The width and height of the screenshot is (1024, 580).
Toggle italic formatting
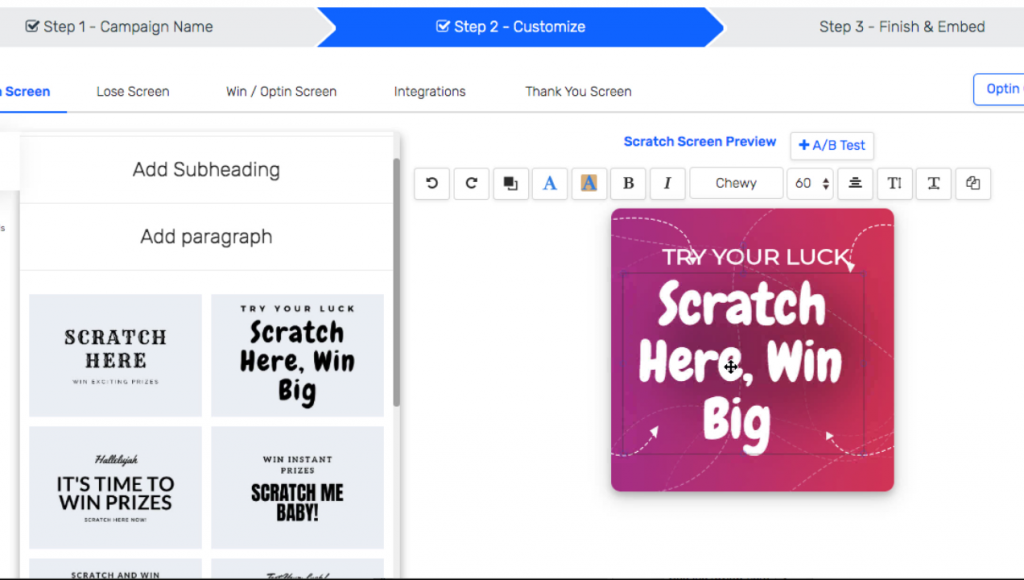pyautogui.click(x=667, y=184)
